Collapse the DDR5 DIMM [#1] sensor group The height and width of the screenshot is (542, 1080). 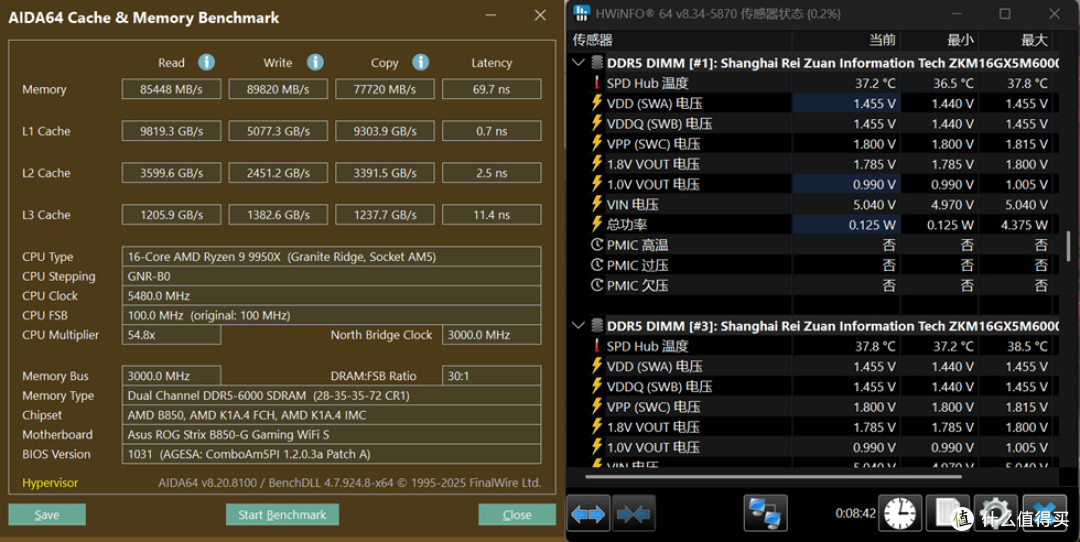pyautogui.click(x=579, y=63)
